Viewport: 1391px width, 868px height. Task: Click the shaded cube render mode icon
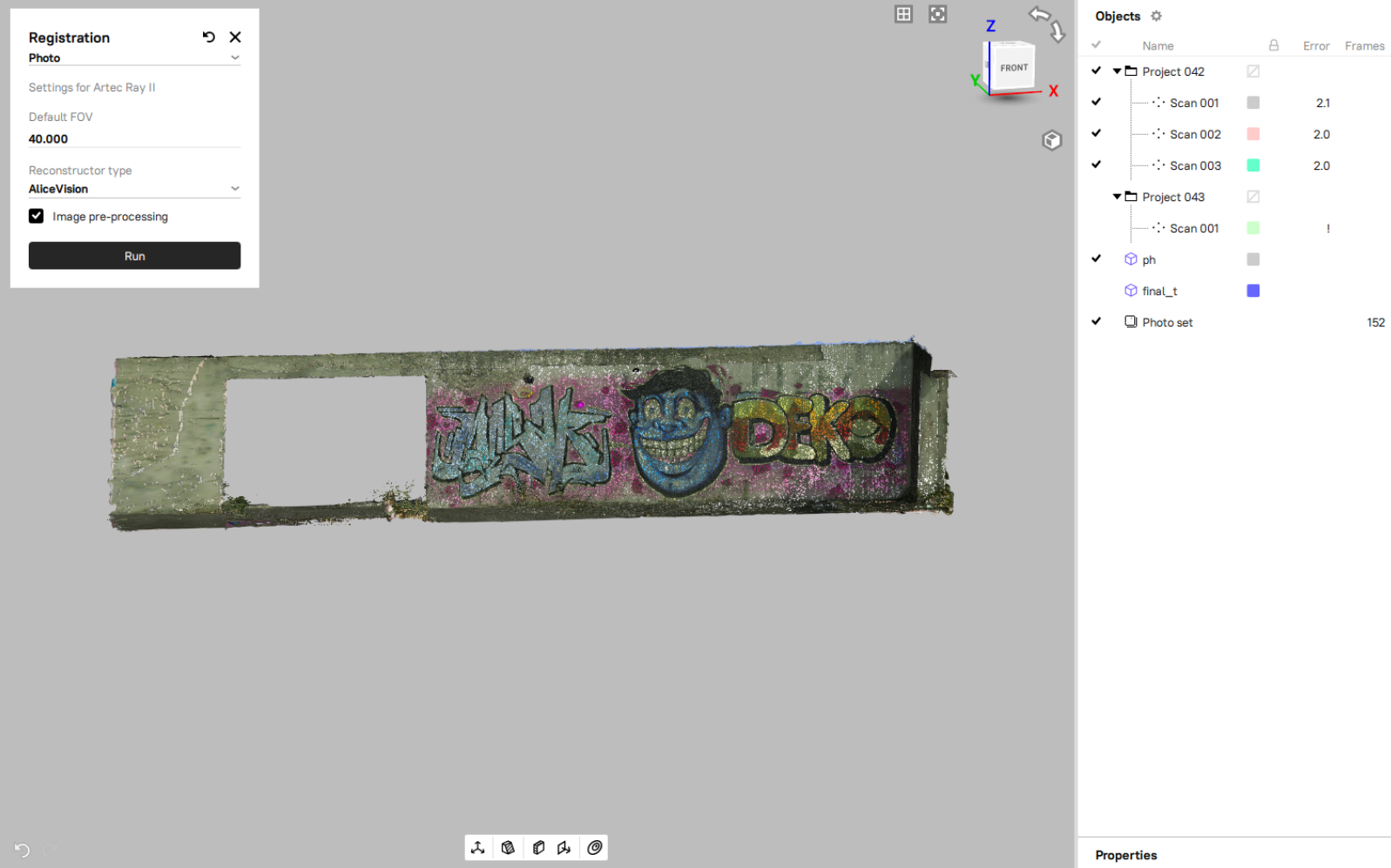coord(508,847)
